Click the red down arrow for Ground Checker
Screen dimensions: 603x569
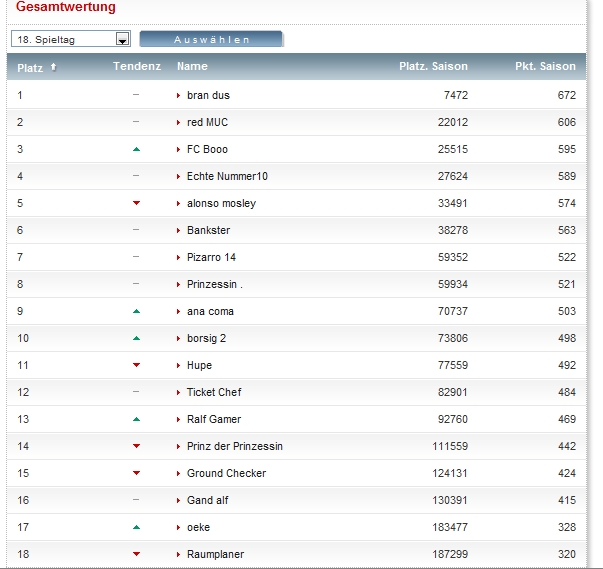click(x=136, y=473)
